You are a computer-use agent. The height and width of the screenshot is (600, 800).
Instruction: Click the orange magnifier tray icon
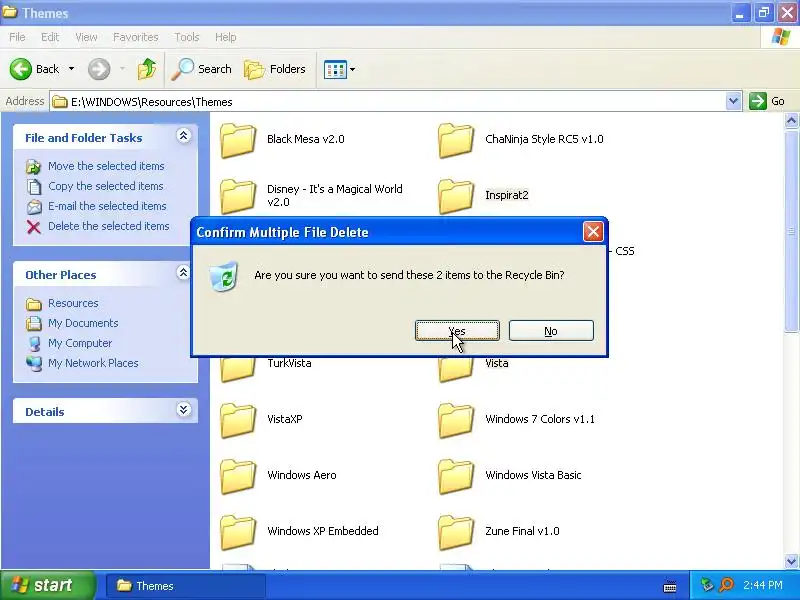[726, 585]
